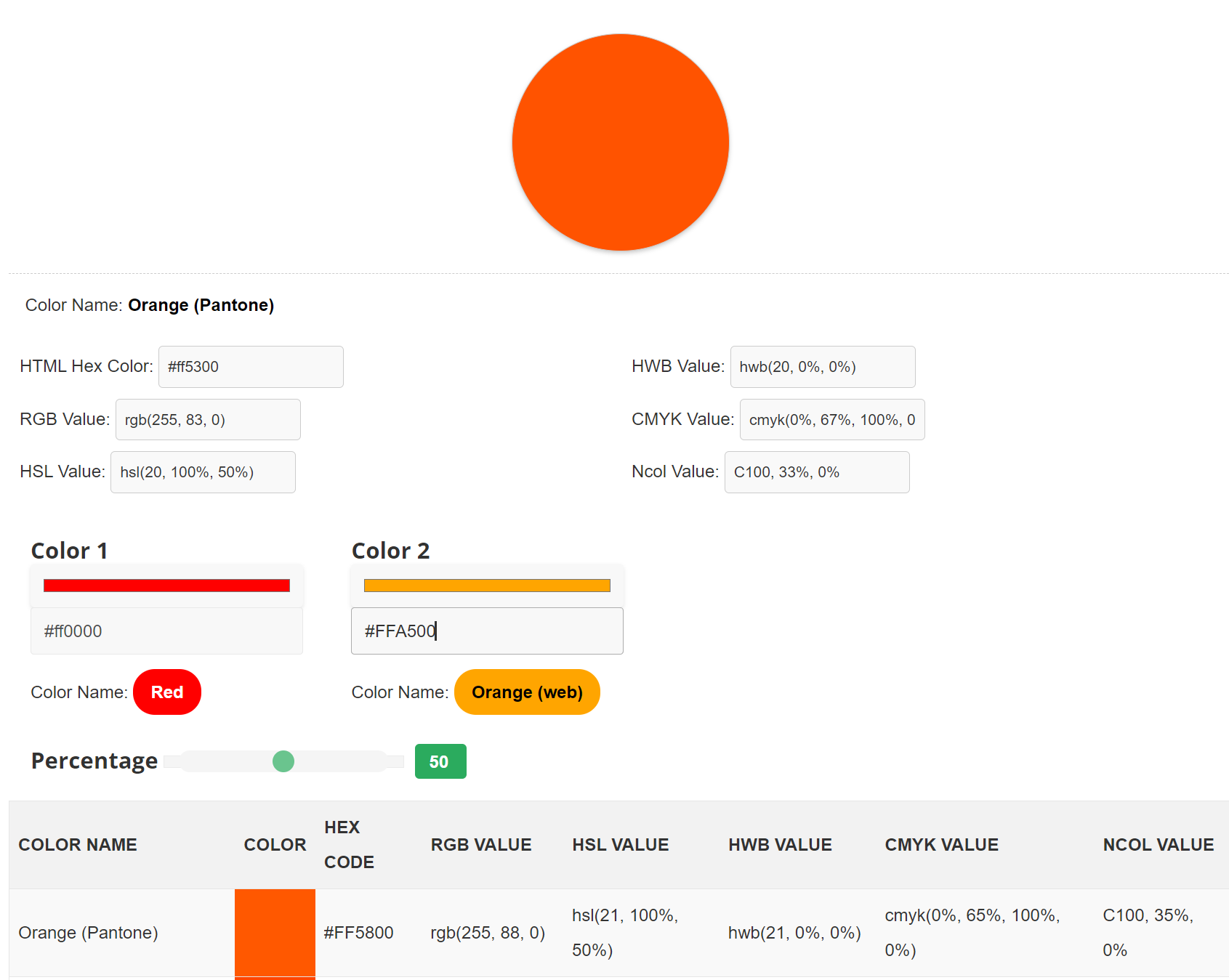
Task: Click the CMYK Value field
Action: pyautogui.click(x=832, y=420)
